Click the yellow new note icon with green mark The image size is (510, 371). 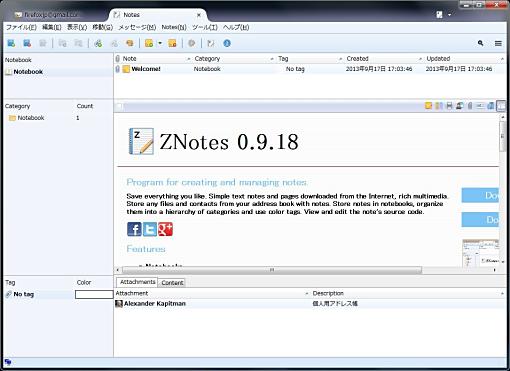(149, 43)
